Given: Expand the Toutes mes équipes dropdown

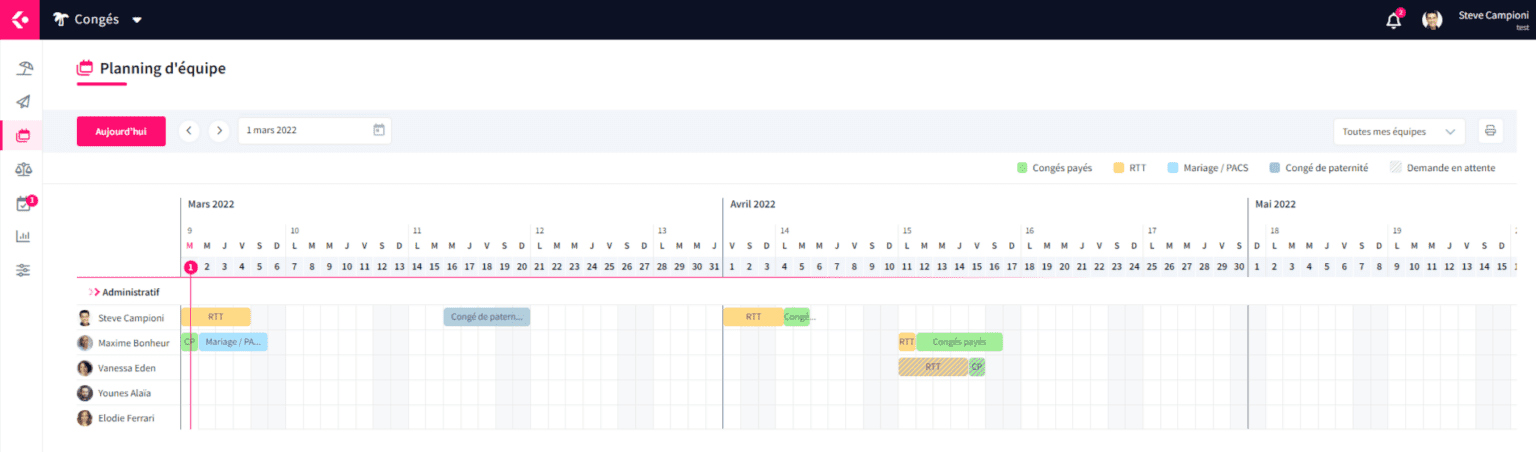Looking at the screenshot, I should 1398,131.
